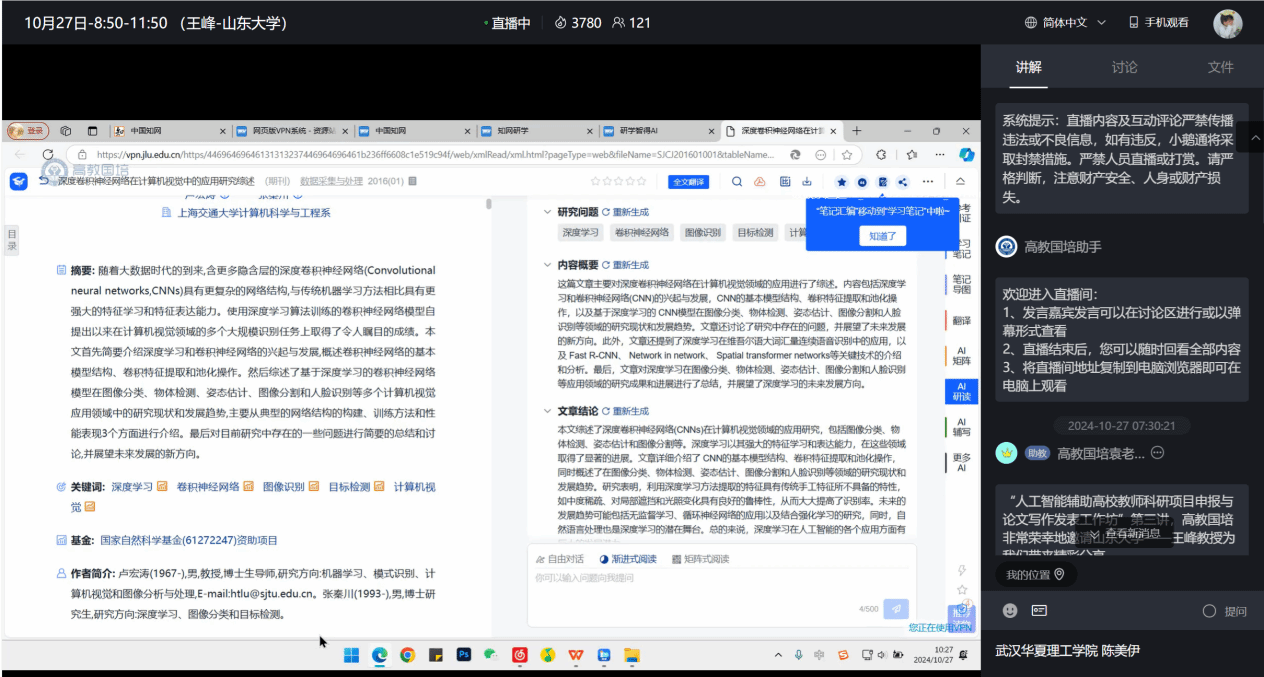Open the 简体中文 language dropdown
The image size is (1264, 677).
[x=1068, y=22]
